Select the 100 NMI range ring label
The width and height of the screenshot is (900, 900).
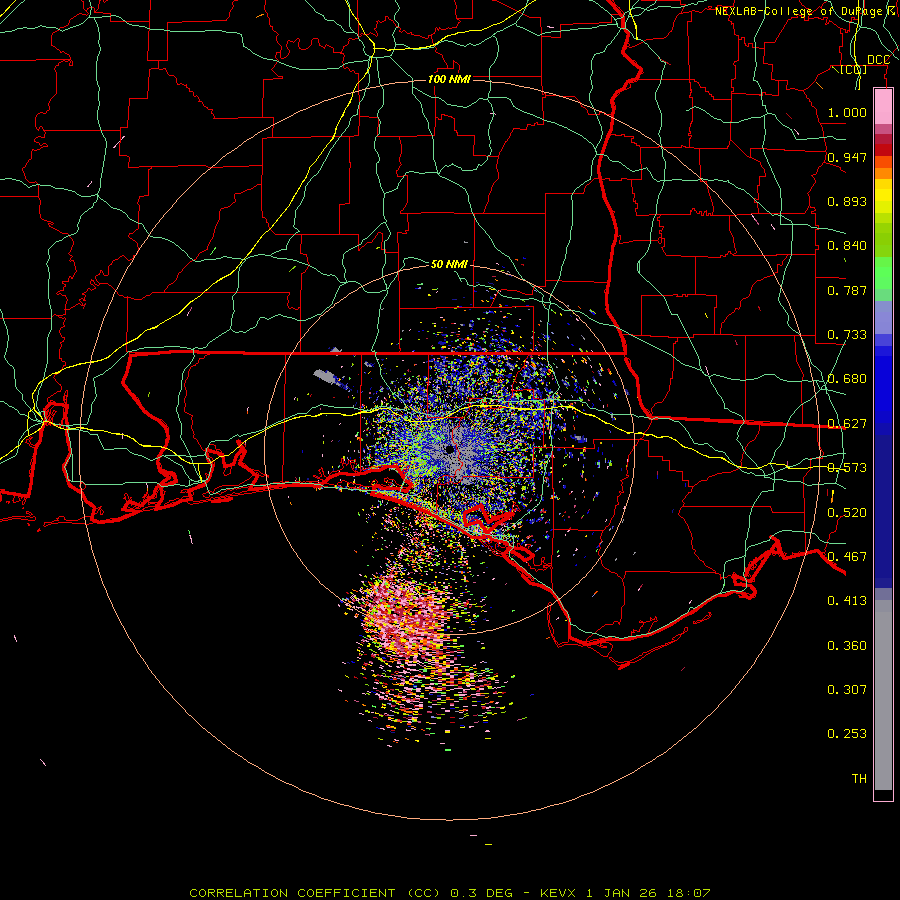[449, 79]
